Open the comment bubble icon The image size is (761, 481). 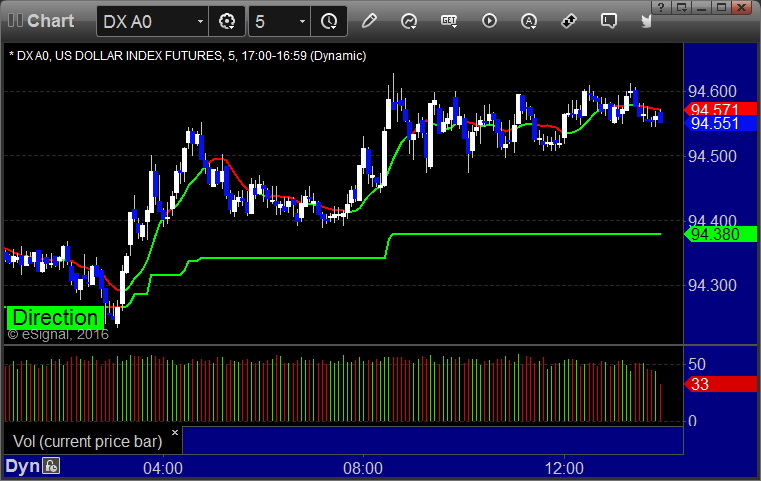[x=608, y=21]
